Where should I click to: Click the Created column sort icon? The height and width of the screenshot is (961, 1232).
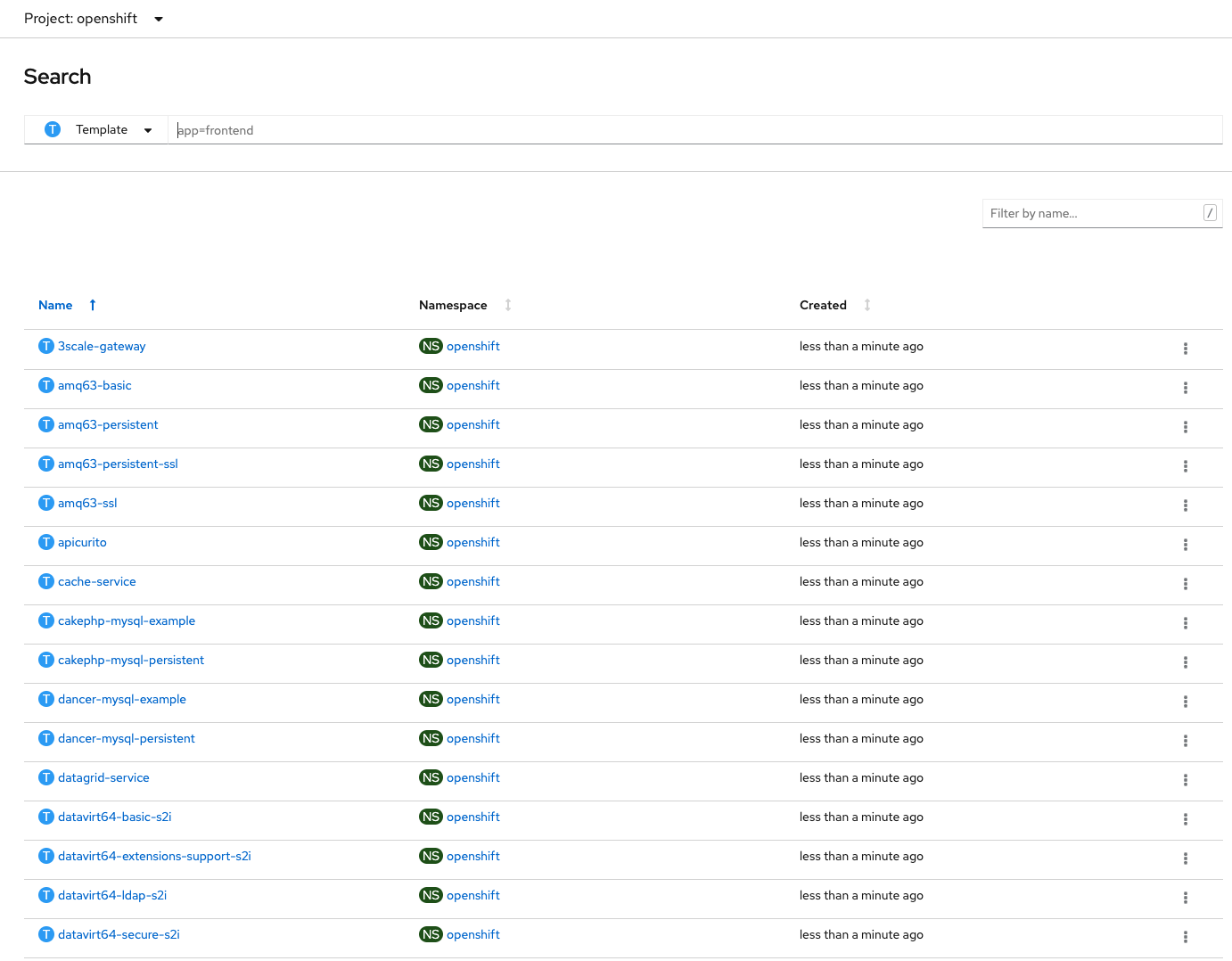tap(867, 305)
